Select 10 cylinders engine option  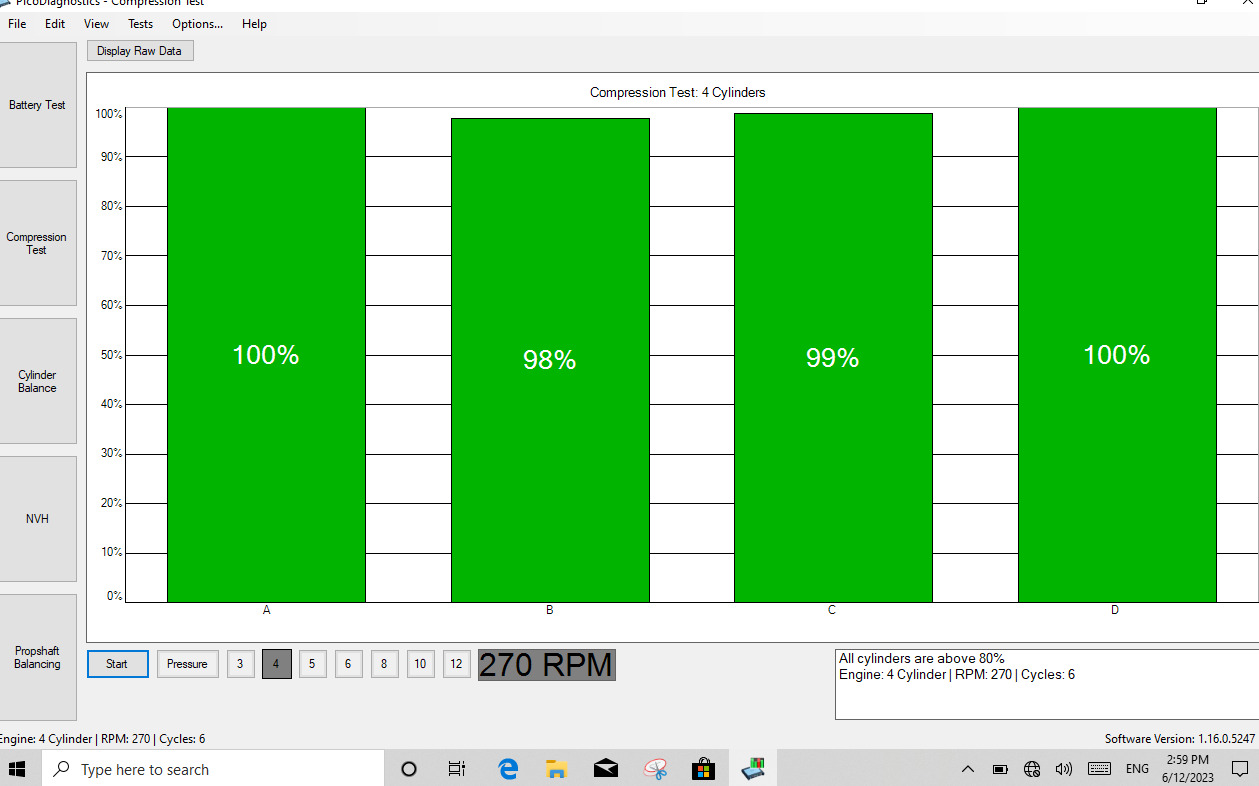point(420,664)
